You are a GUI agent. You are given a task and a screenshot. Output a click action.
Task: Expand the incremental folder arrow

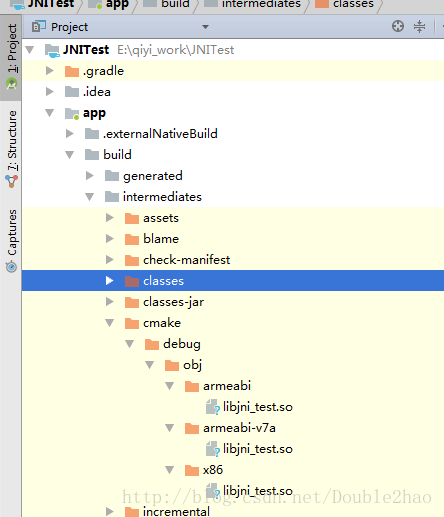(110, 511)
